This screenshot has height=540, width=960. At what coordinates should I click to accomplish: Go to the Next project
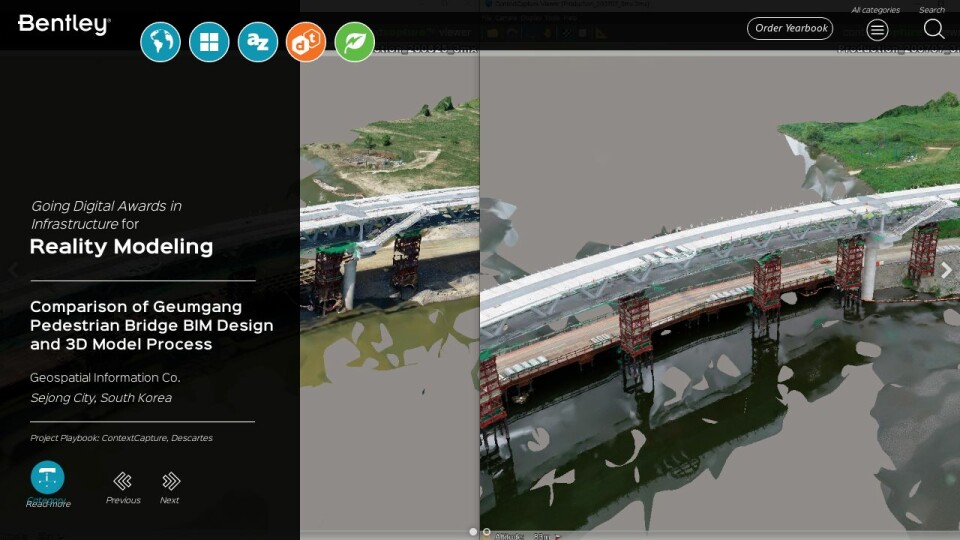click(x=170, y=488)
